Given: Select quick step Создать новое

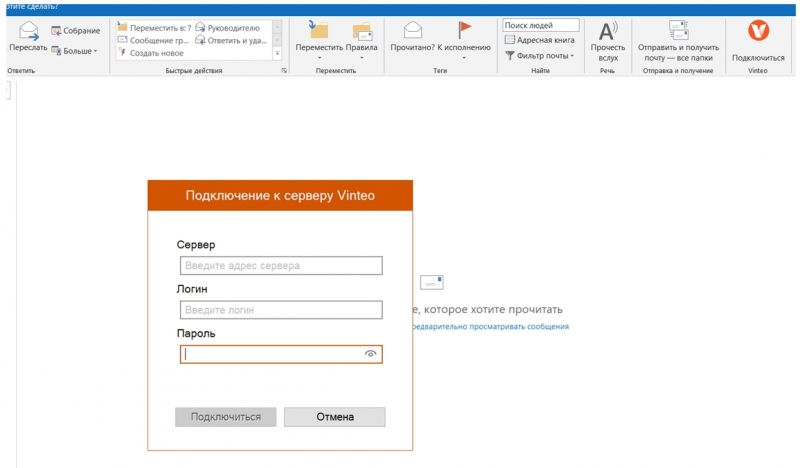Looking at the screenshot, I should pyautogui.click(x=151, y=53).
